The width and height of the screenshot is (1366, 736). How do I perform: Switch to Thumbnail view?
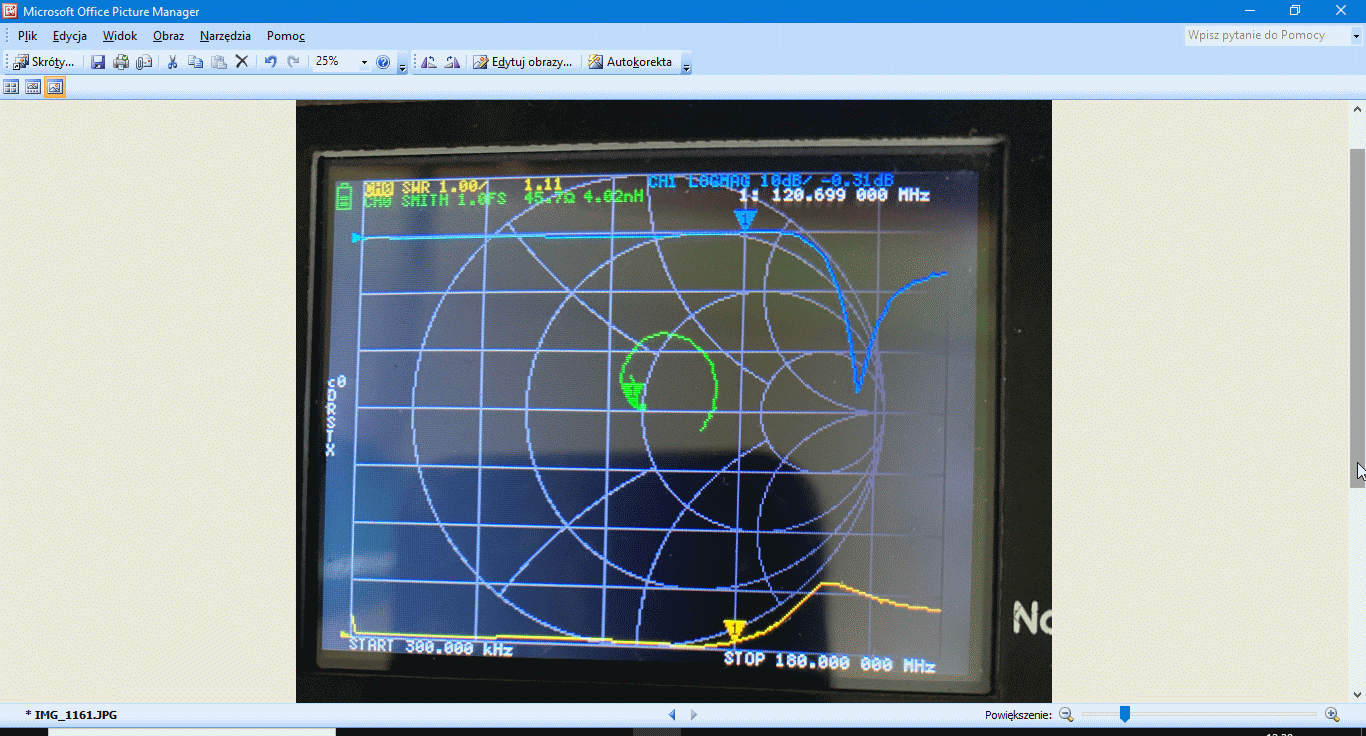click(11, 87)
